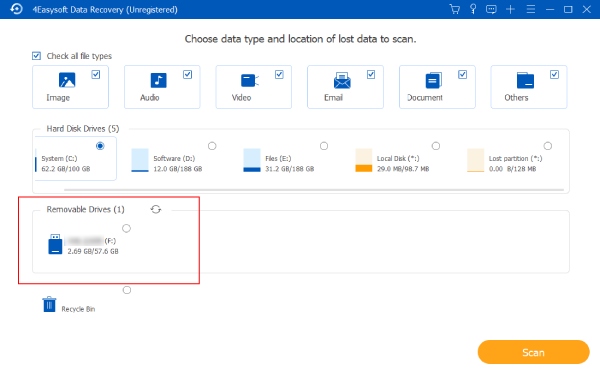Click the Email envelope icon
This screenshot has height=377, width=600.
pyautogui.click(x=342, y=80)
